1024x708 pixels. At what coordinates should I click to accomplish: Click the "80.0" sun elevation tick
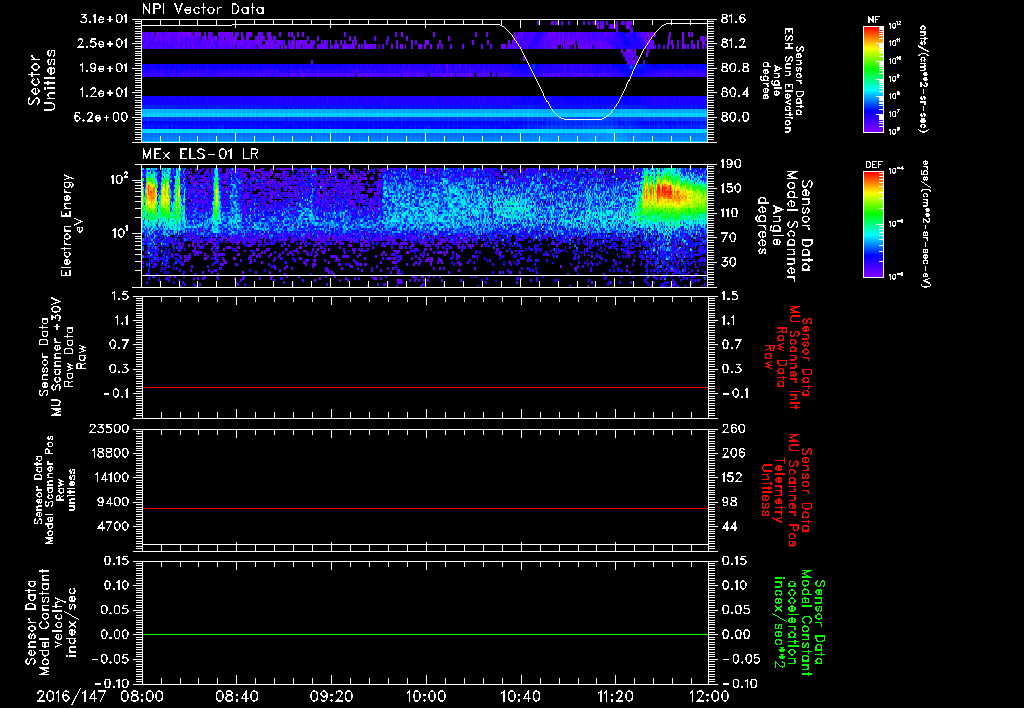(733, 117)
